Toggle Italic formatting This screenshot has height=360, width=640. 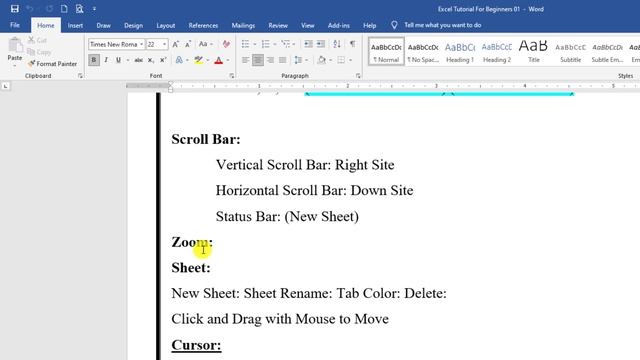(106, 60)
